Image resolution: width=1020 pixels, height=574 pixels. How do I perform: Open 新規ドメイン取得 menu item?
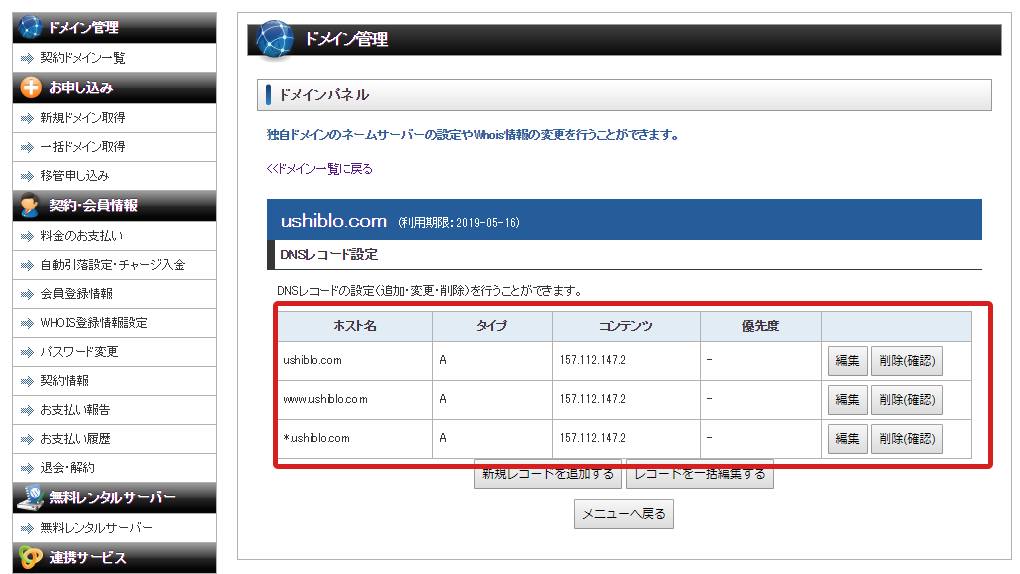pos(83,118)
